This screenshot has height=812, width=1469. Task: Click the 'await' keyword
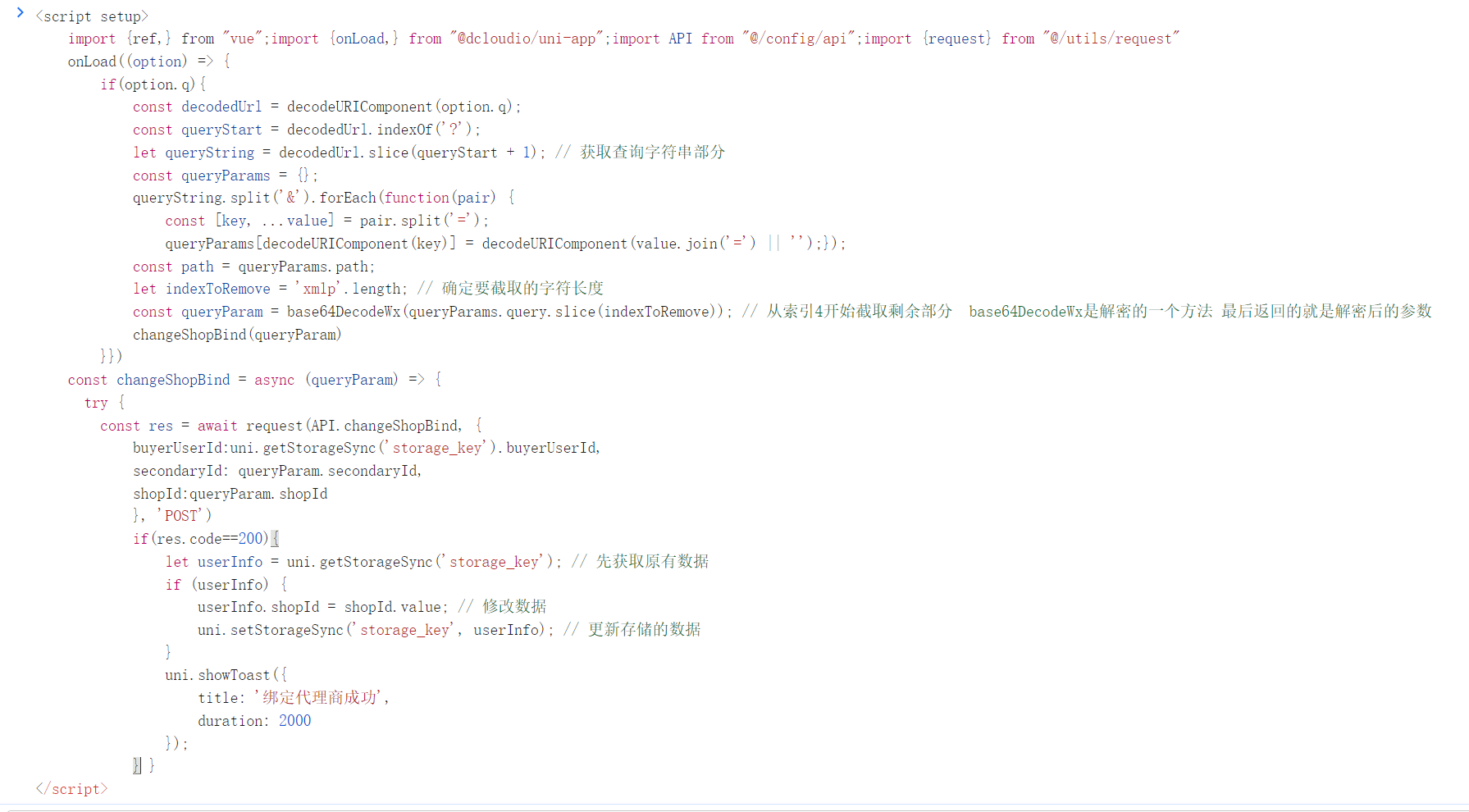pos(217,426)
